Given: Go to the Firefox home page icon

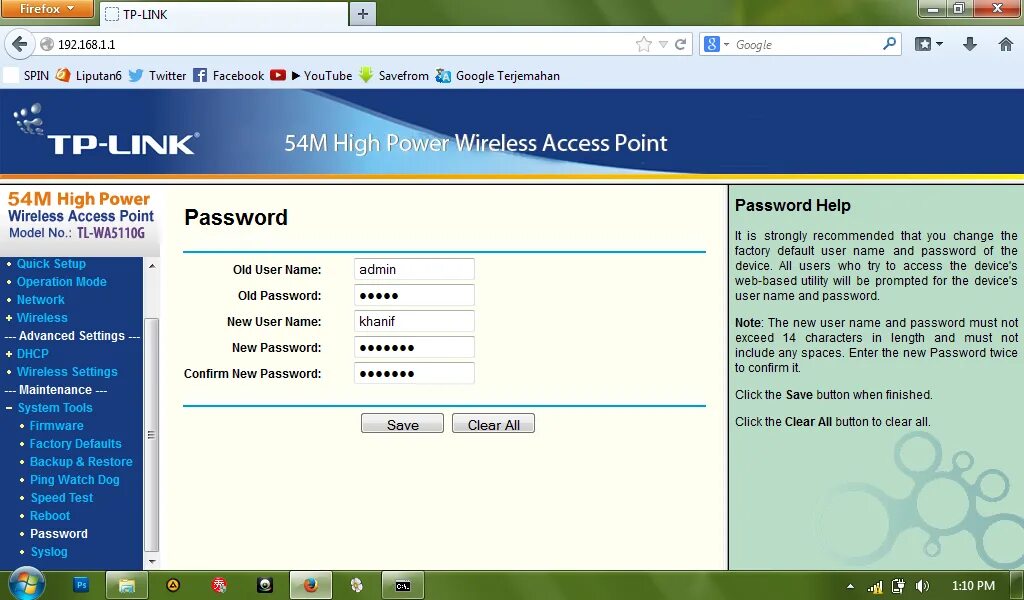Looking at the screenshot, I should coord(1006,44).
